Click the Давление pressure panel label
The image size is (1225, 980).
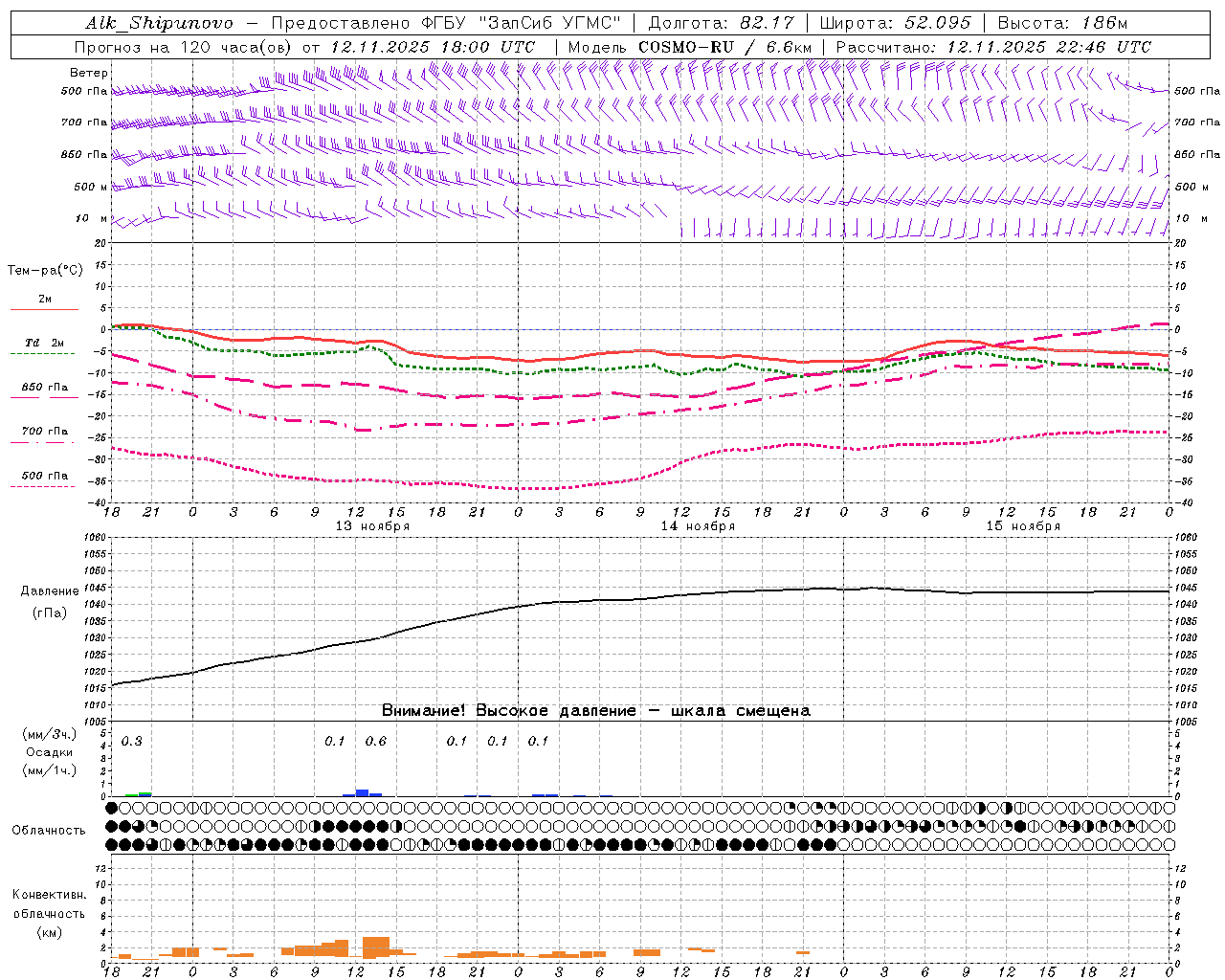(x=50, y=591)
